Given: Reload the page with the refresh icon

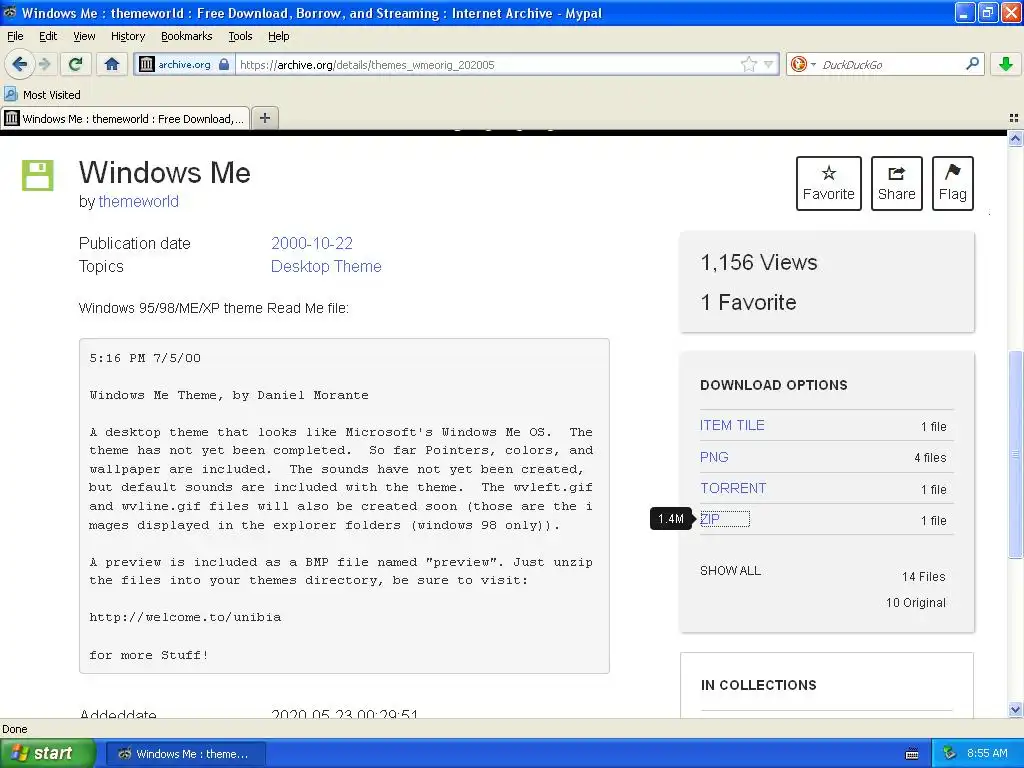Looking at the screenshot, I should tap(76, 64).
